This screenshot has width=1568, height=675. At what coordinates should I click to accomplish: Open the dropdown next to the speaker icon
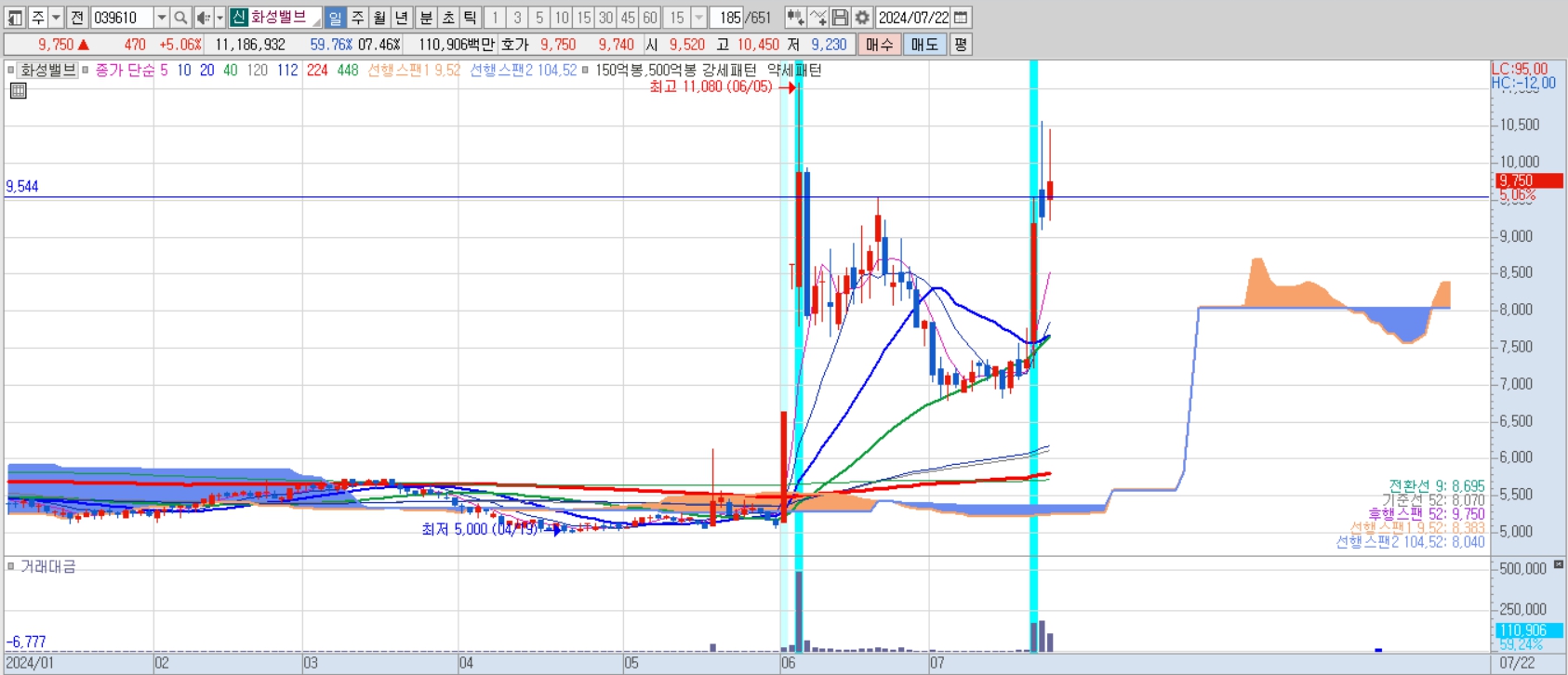tap(220, 18)
